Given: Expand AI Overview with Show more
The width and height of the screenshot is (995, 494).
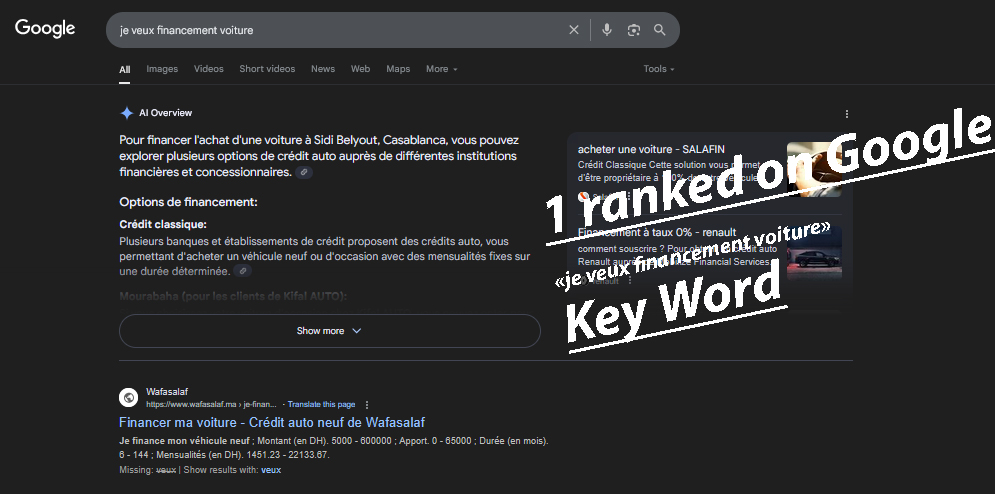Looking at the screenshot, I should click(x=330, y=331).
